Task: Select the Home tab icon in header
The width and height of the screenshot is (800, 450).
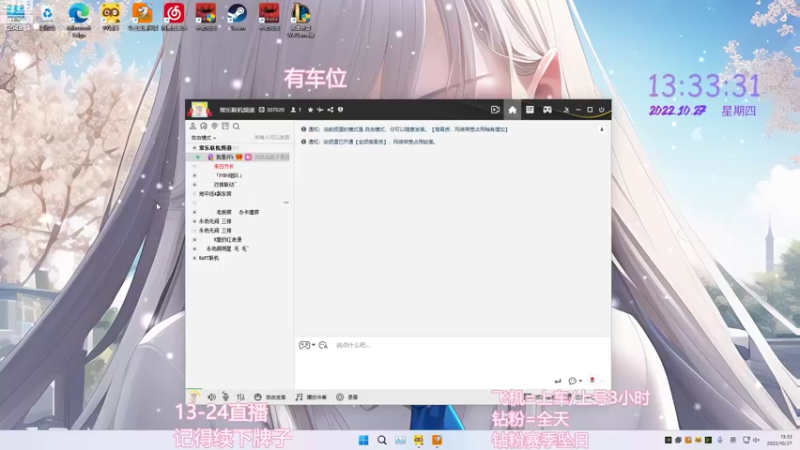Action: (x=512, y=110)
